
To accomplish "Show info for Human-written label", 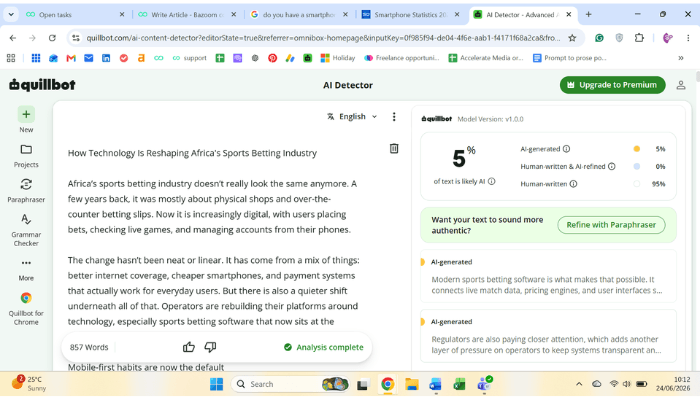I will coord(573,183).
